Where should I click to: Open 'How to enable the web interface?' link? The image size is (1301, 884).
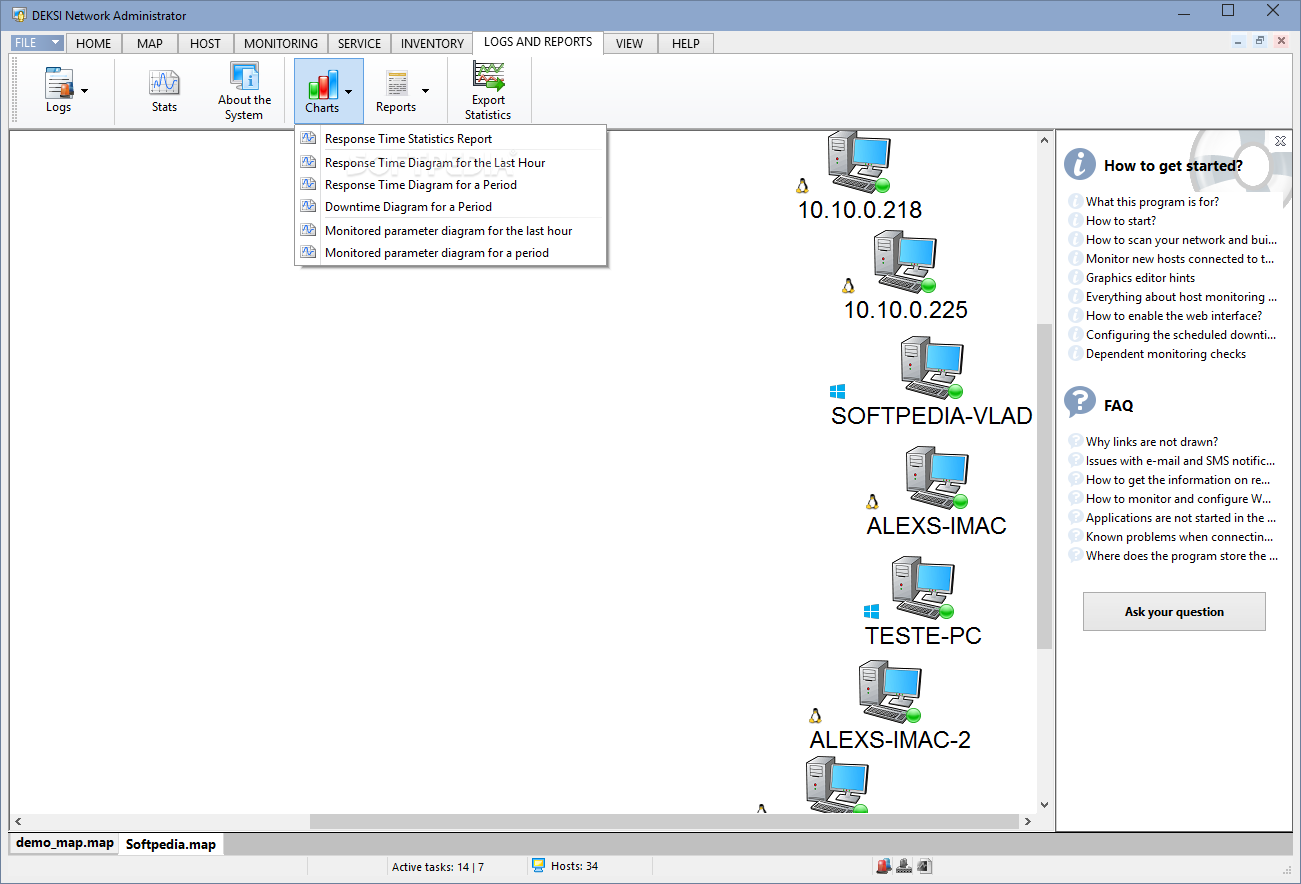1174,316
